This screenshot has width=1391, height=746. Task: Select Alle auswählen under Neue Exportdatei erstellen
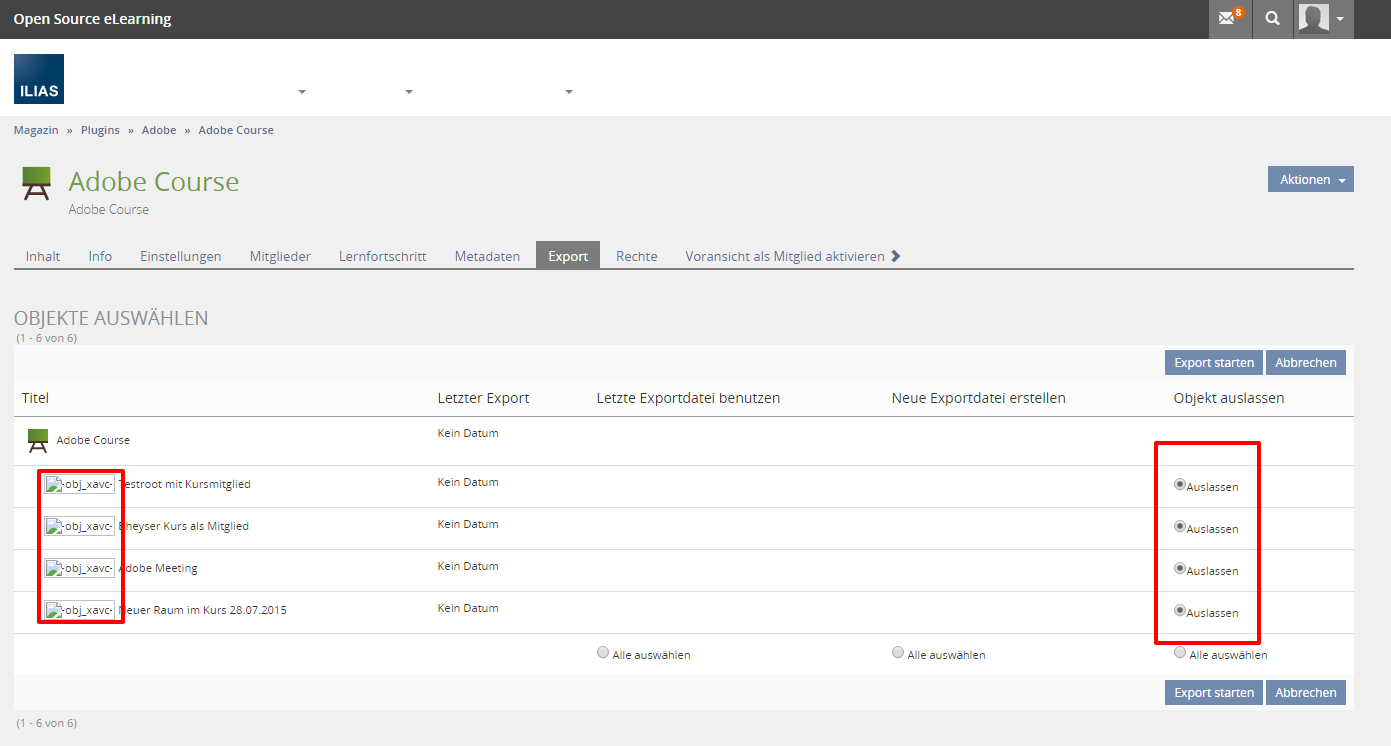[x=898, y=653]
